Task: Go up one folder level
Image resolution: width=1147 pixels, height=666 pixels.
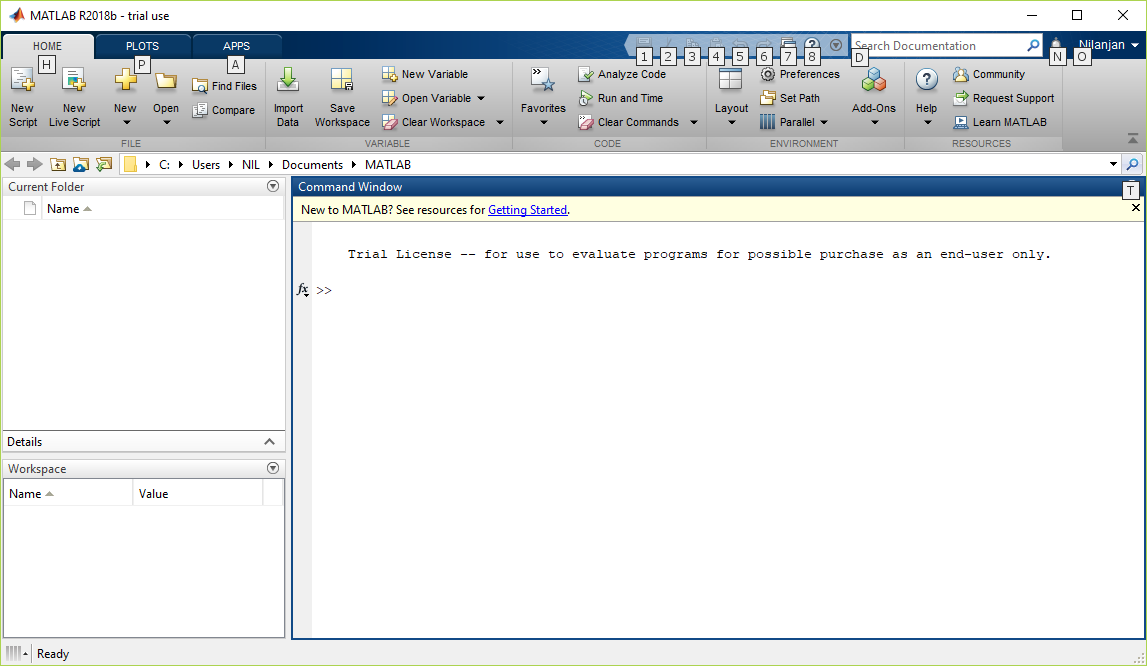Action: (x=58, y=165)
